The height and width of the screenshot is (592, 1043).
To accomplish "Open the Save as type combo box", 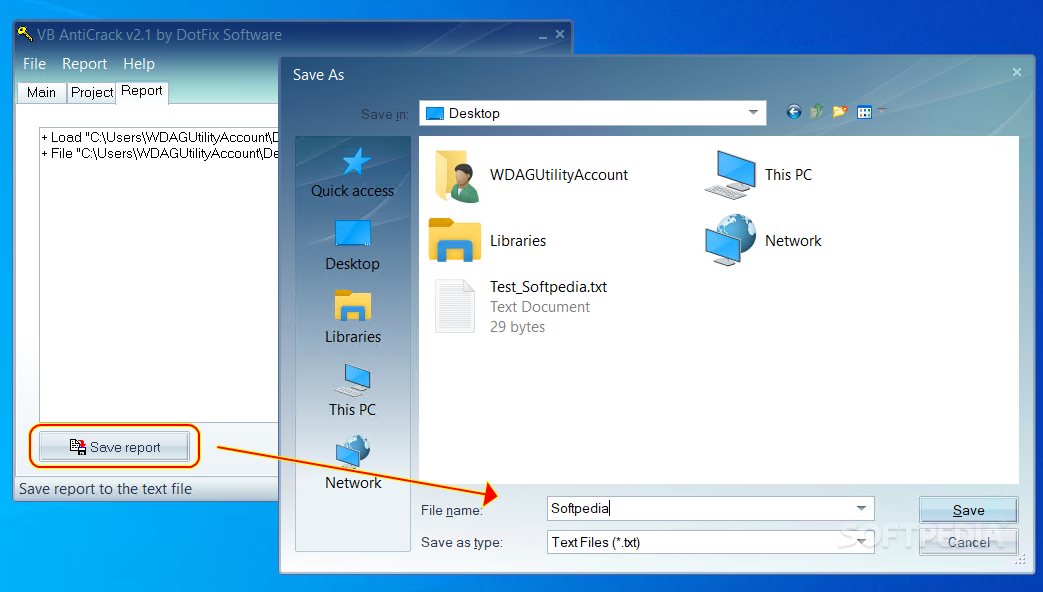I will click(x=710, y=542).
